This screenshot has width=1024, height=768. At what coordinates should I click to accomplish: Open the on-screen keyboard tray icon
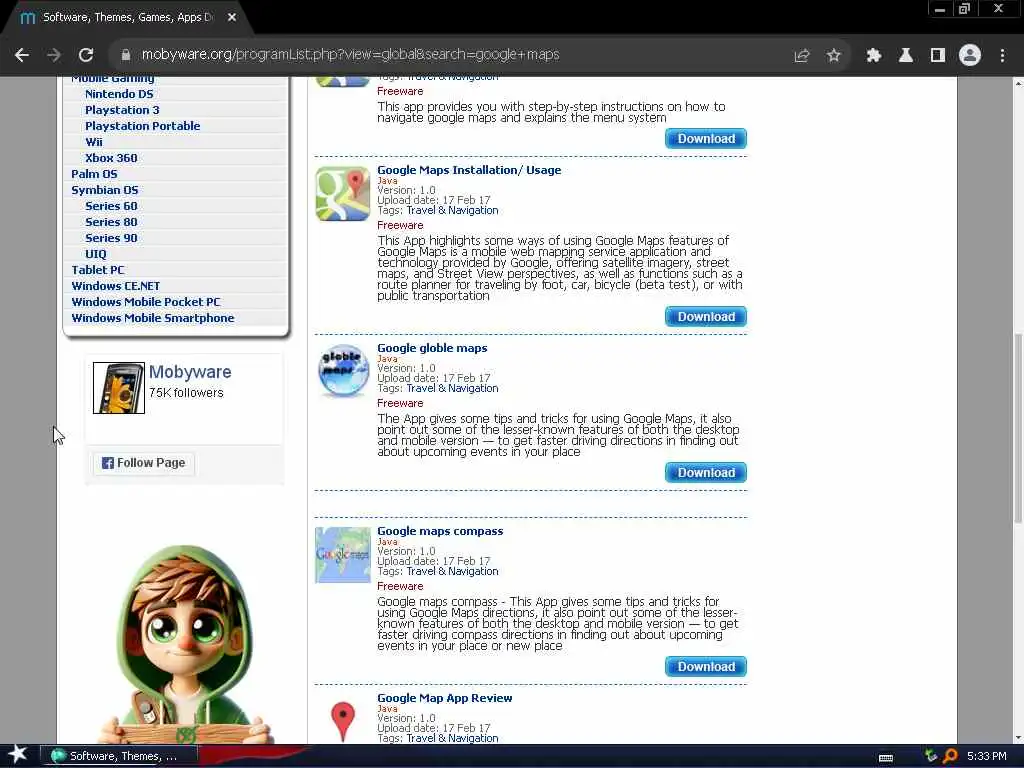pyautogui.click(x=886, y=758)
